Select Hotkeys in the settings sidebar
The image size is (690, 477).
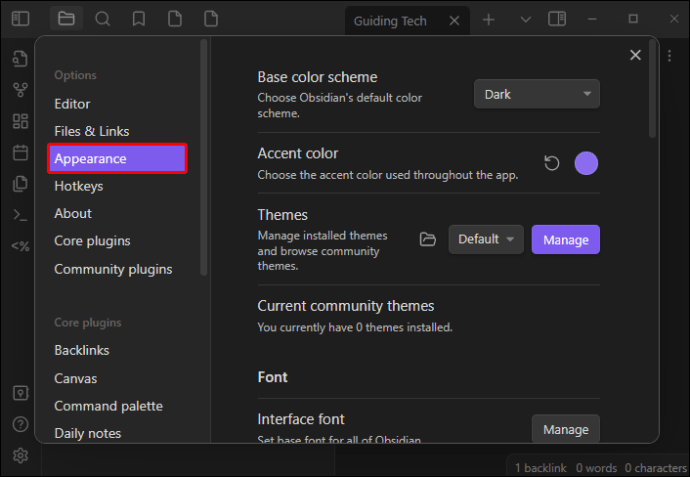point(79,186)
